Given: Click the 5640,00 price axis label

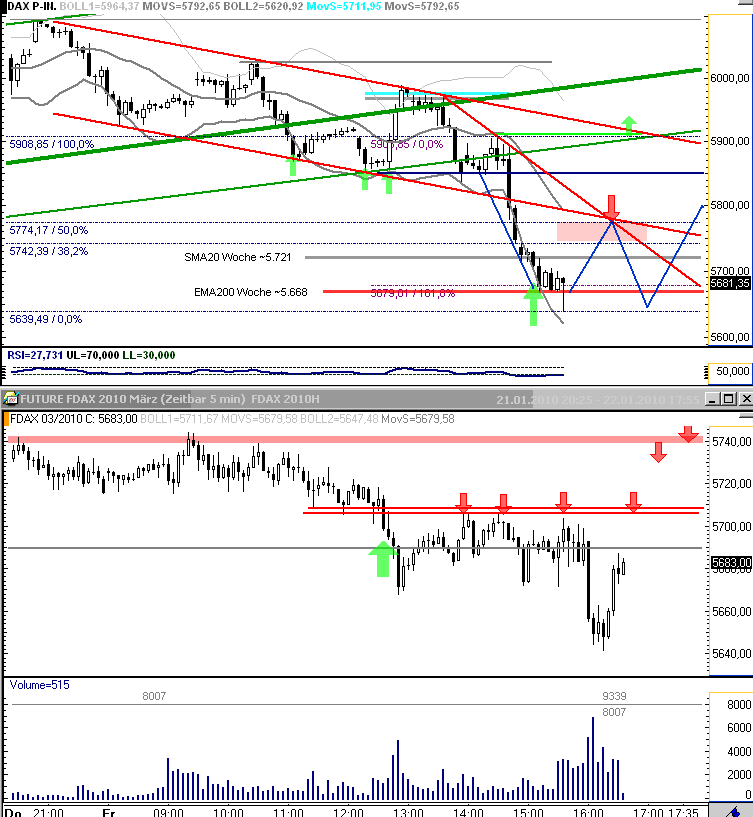Looking at the screenshot, I should pyautogui.click(x=732, y=653).
